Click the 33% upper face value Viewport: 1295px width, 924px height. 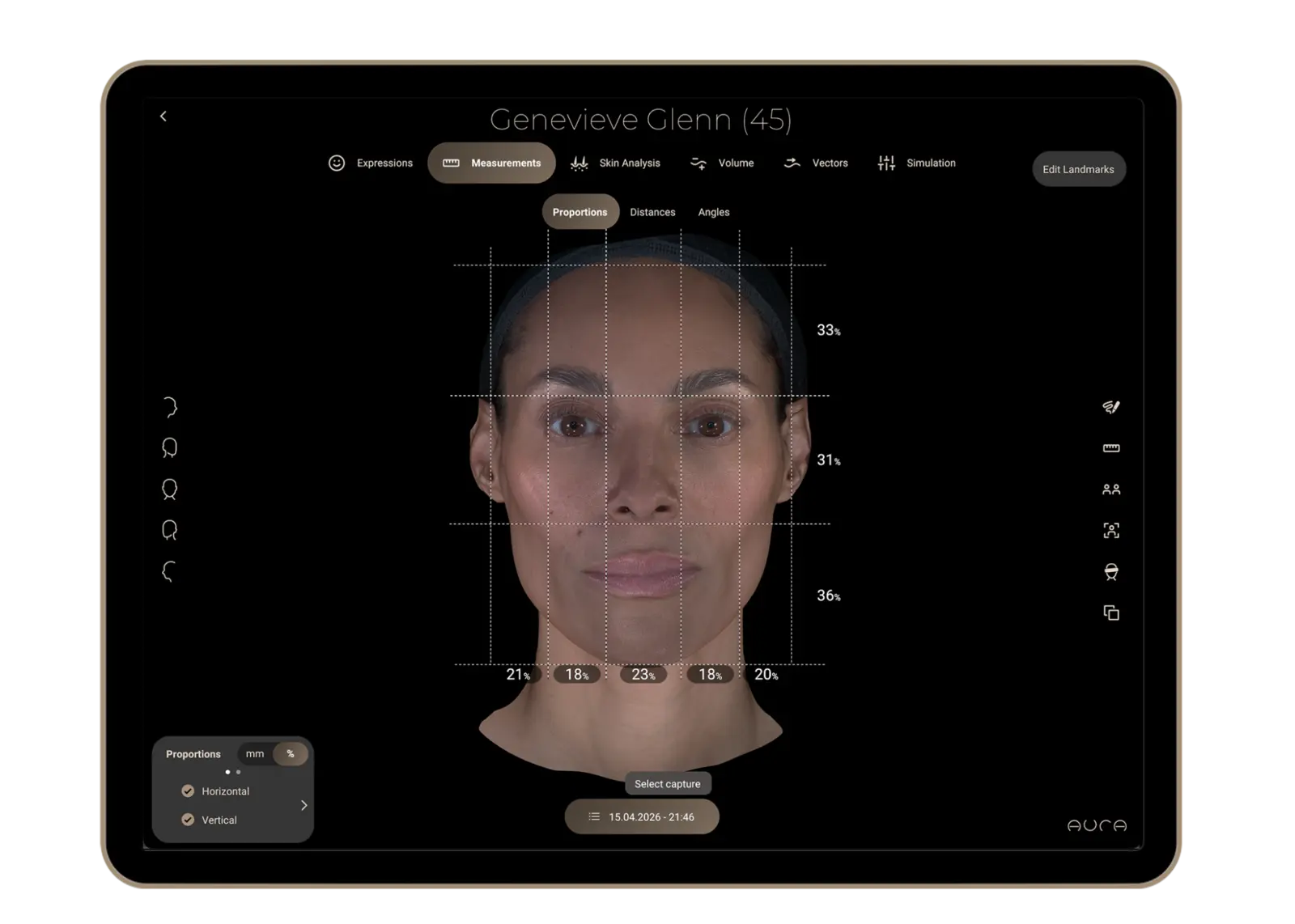pyautogui.click(x=828, y=330)
